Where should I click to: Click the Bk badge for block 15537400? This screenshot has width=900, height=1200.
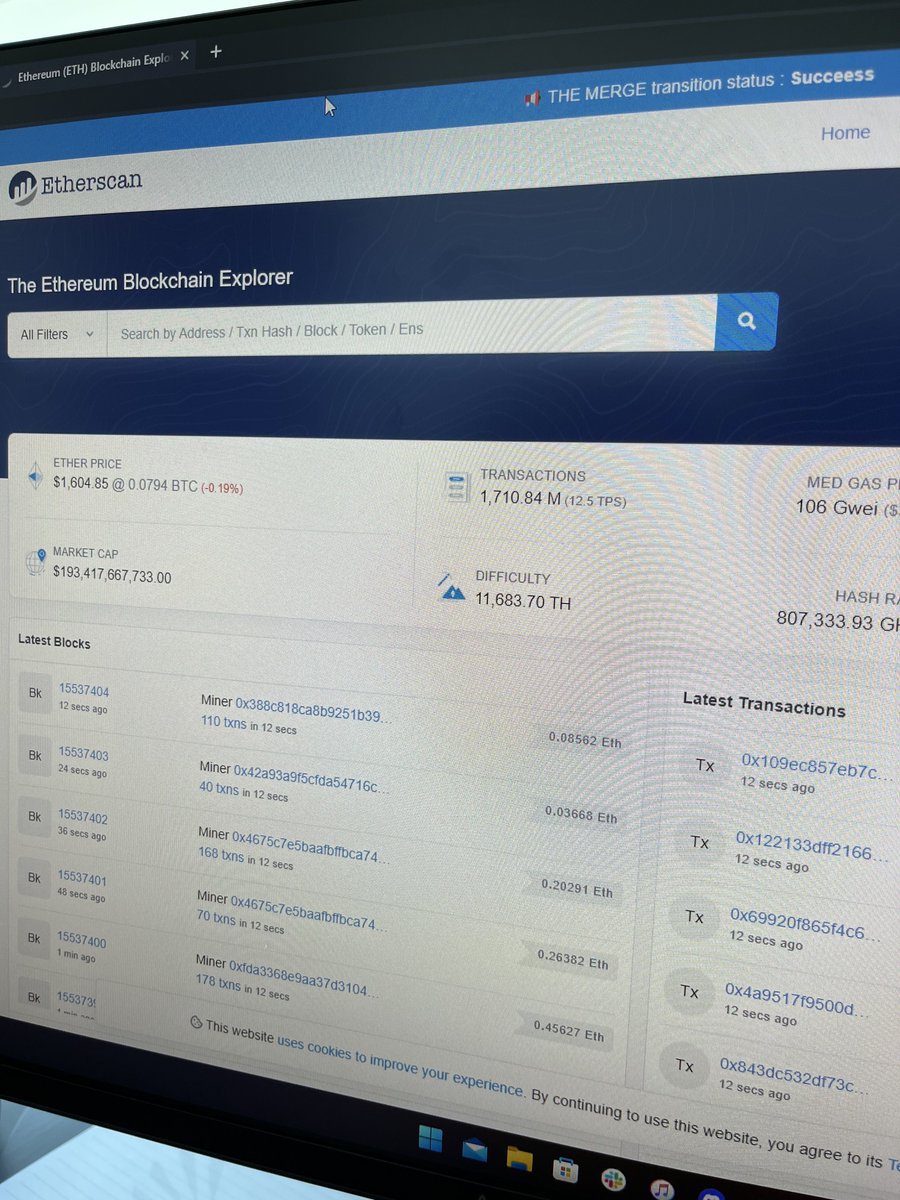point(33,938)
